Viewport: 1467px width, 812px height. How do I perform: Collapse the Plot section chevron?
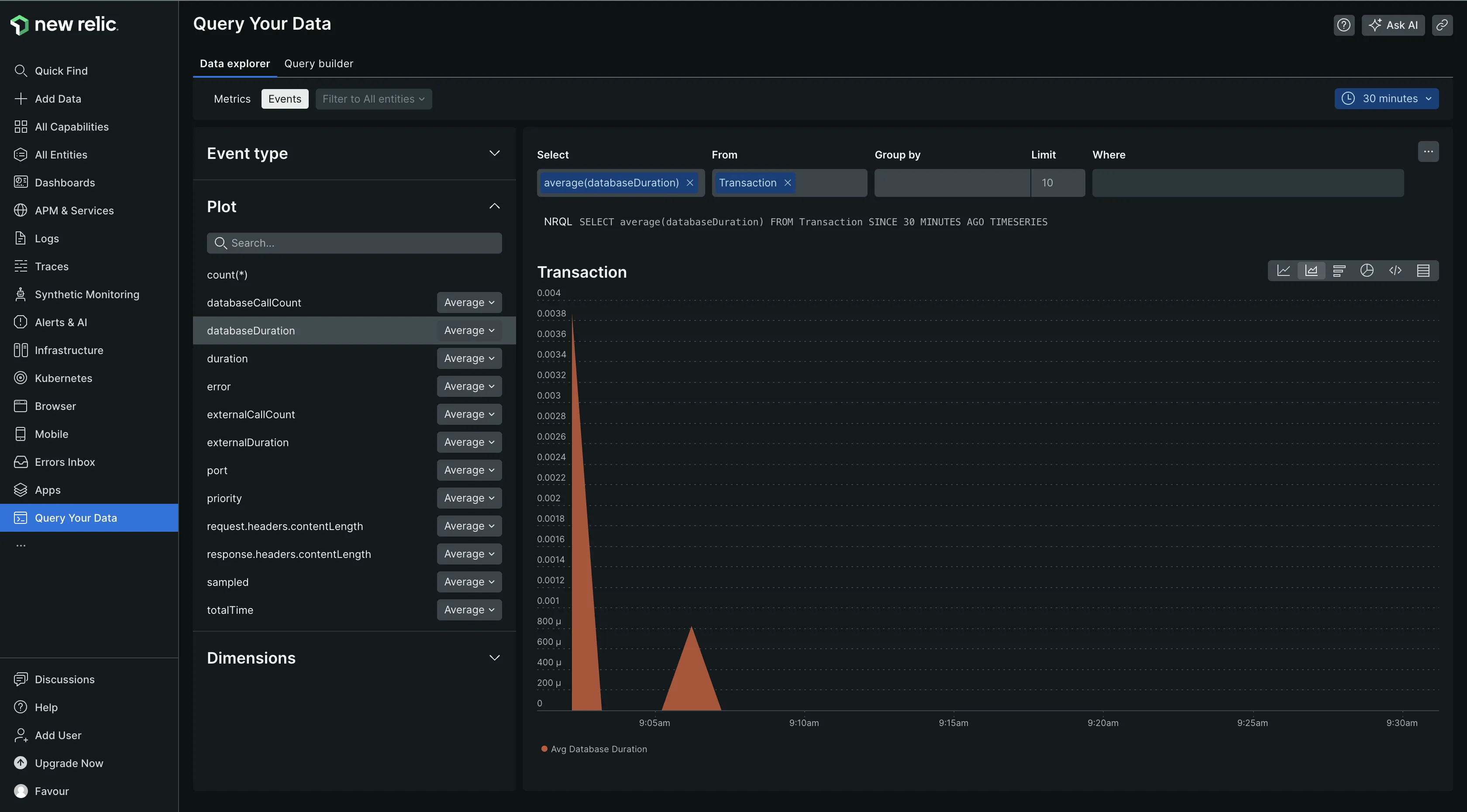(494, 207)
